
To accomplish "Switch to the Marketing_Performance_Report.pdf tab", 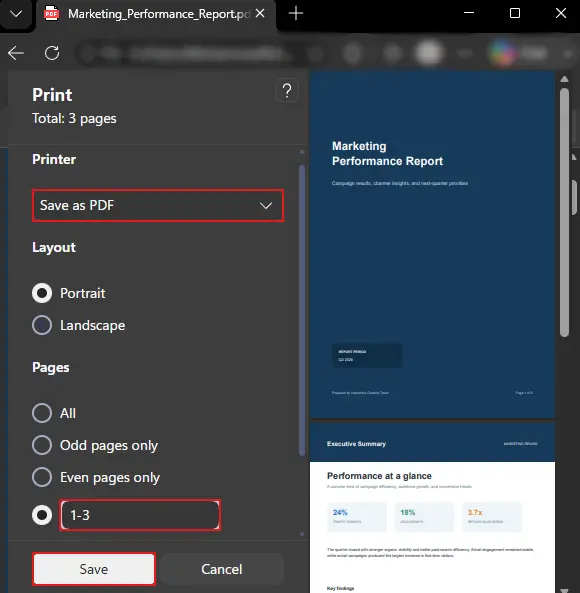I will 156,15.
